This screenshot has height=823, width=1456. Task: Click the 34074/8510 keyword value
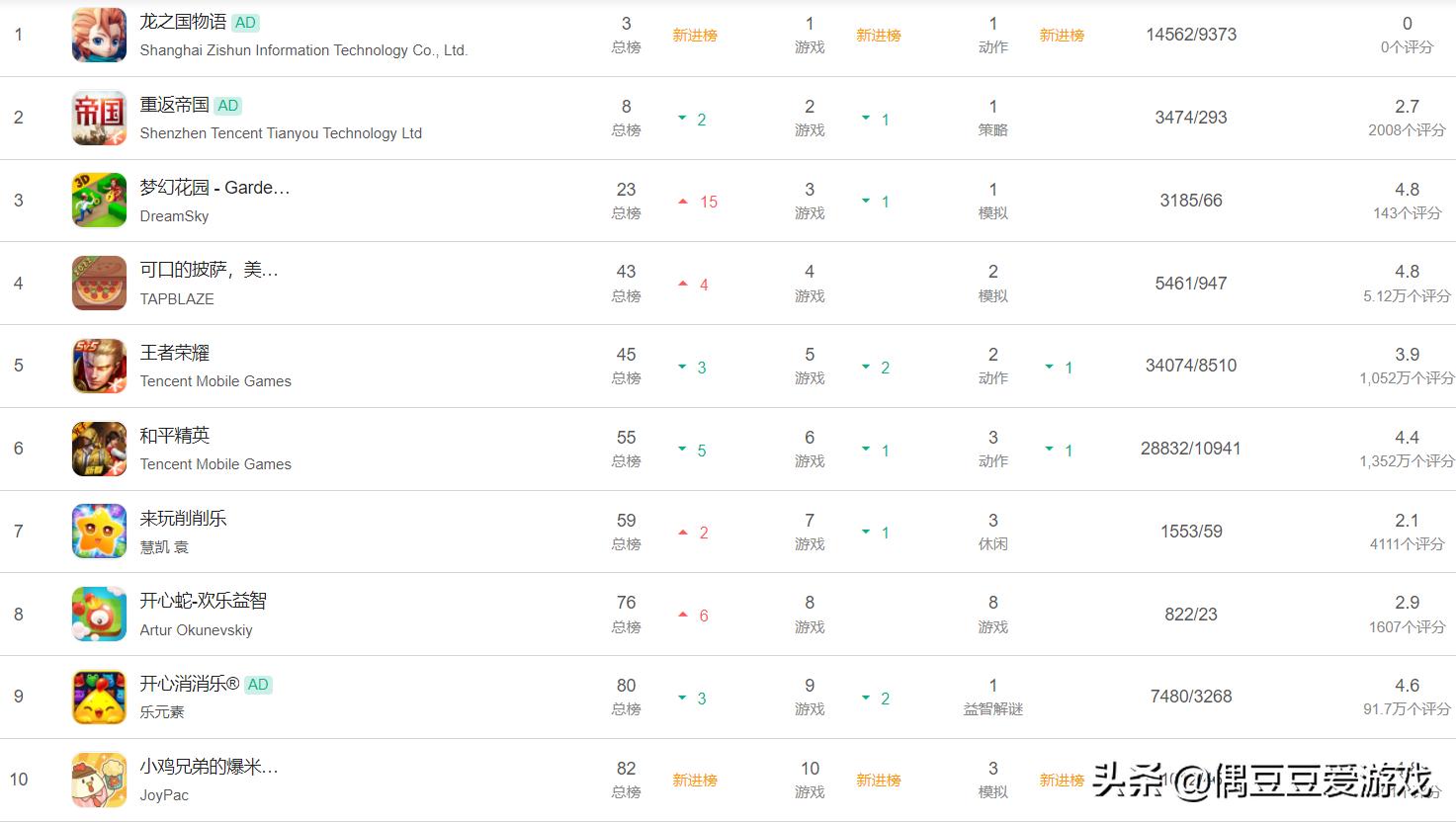1191,366
